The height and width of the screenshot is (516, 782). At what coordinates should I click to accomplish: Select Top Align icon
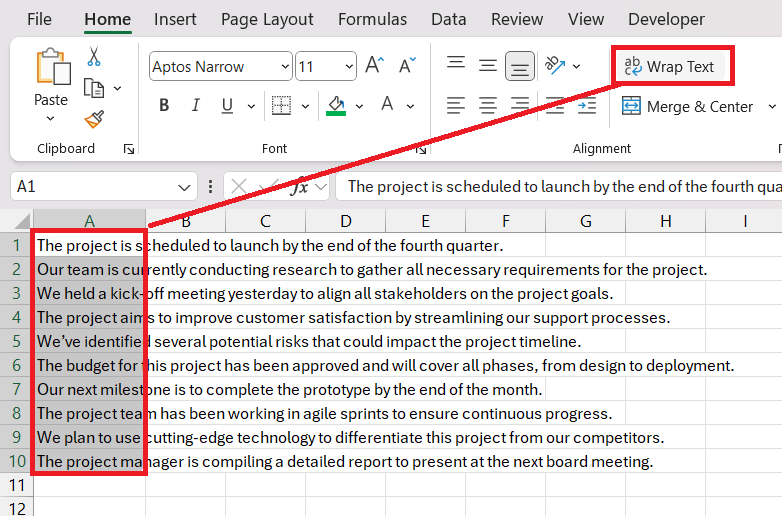point(456,63)
